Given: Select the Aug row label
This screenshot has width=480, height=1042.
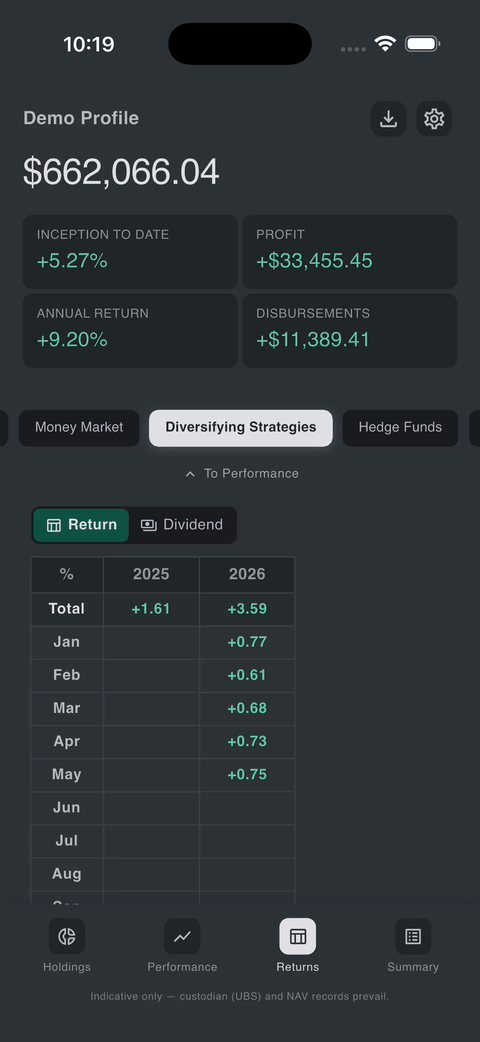Looking at the screenshot, I should click(66, 875).
